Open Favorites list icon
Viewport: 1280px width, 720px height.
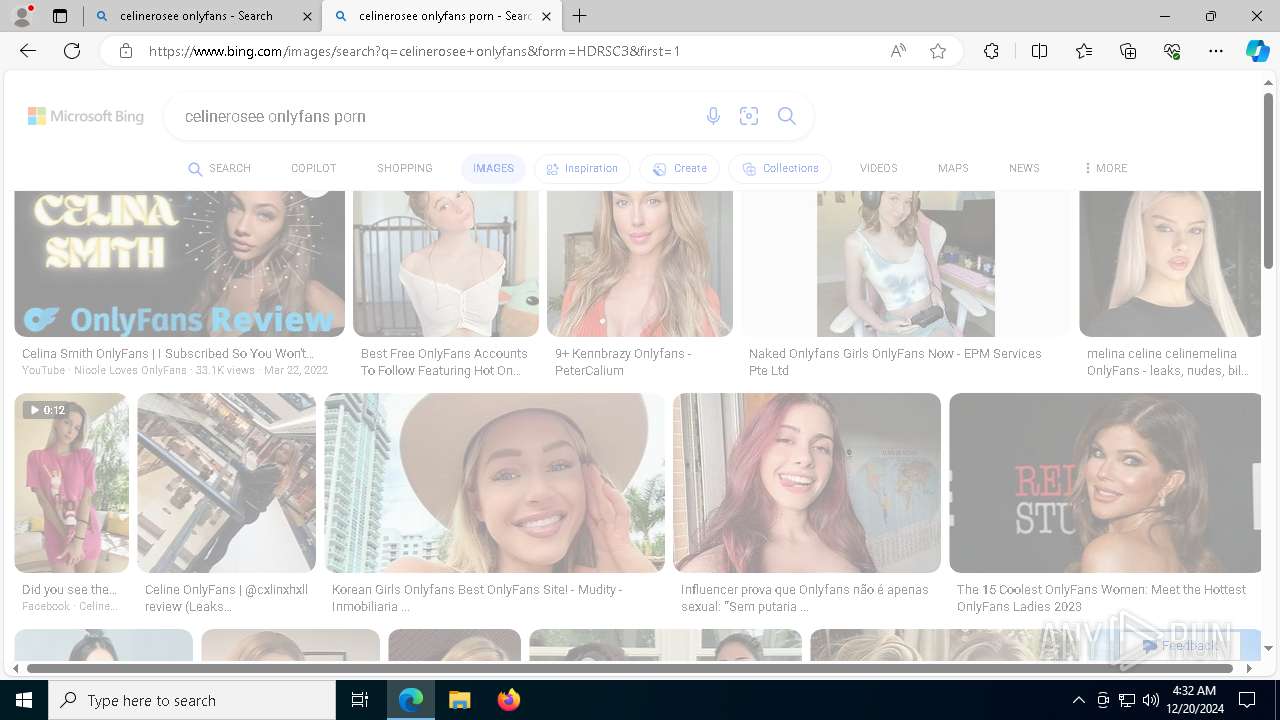1084,51
